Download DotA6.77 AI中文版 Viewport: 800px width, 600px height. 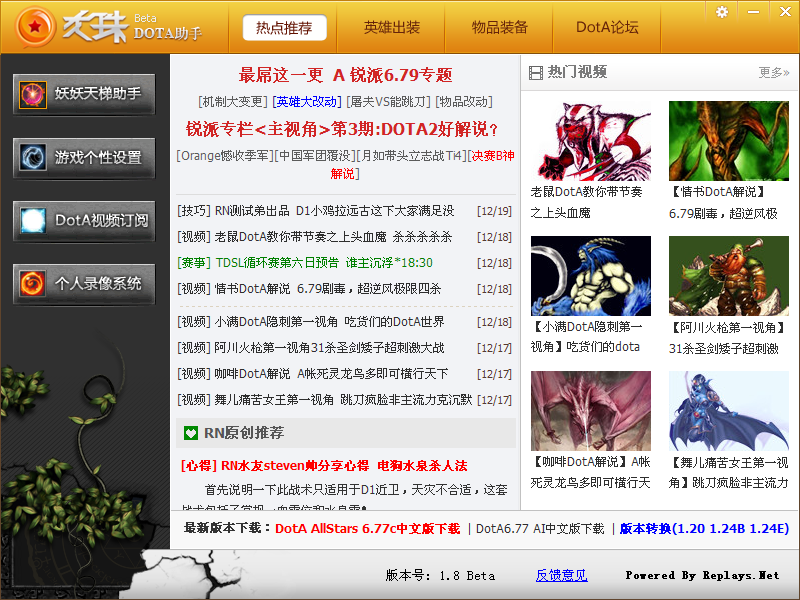(x=540, y=529)
